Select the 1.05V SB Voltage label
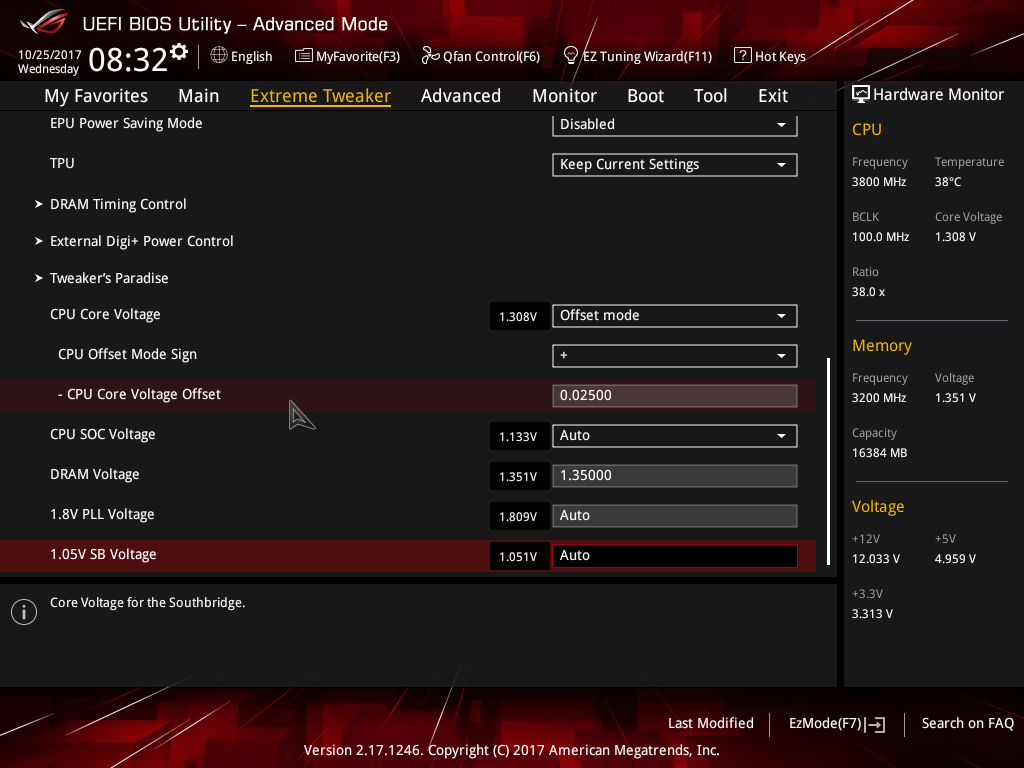 tap(103, 554)
